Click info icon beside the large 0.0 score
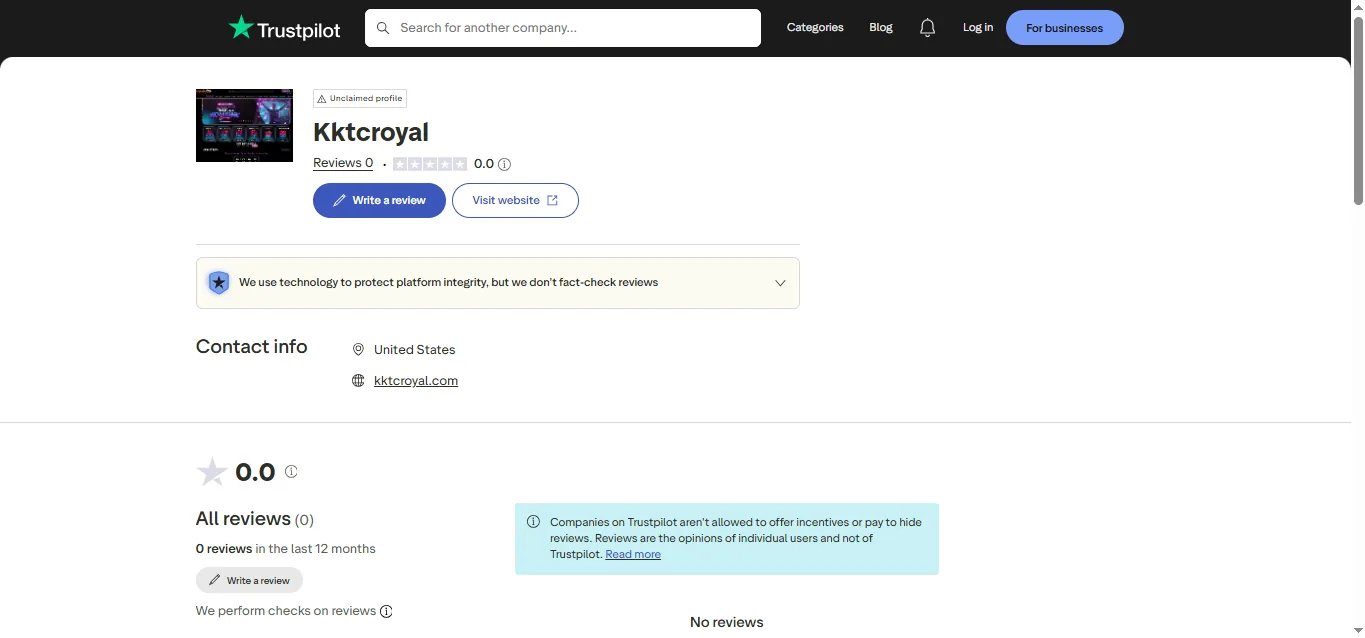 tap(291, 471)
